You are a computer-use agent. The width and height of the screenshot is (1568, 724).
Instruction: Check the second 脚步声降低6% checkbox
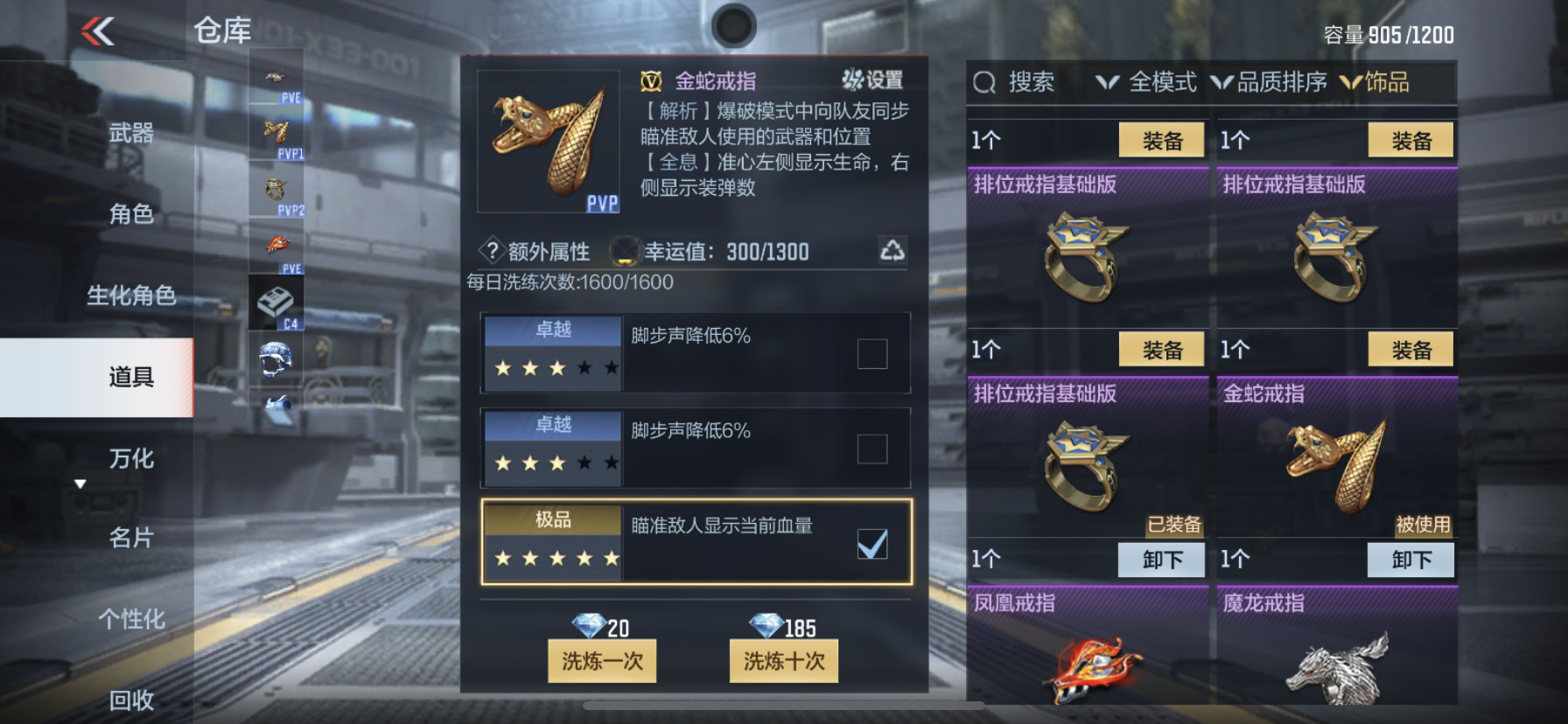click(x=872, y=449)
